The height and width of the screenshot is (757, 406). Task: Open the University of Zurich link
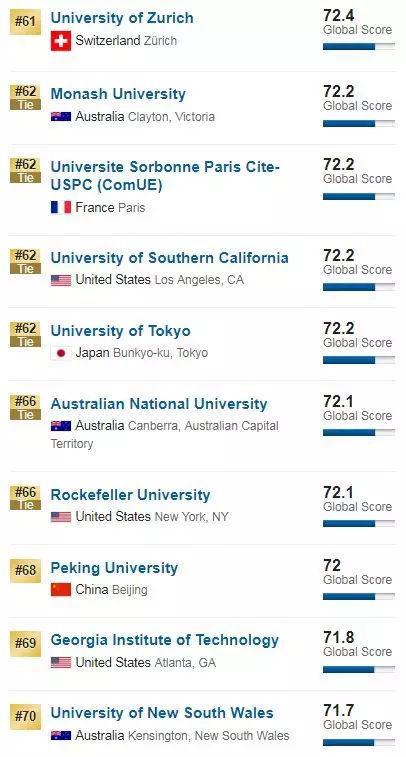pos(122,18)
